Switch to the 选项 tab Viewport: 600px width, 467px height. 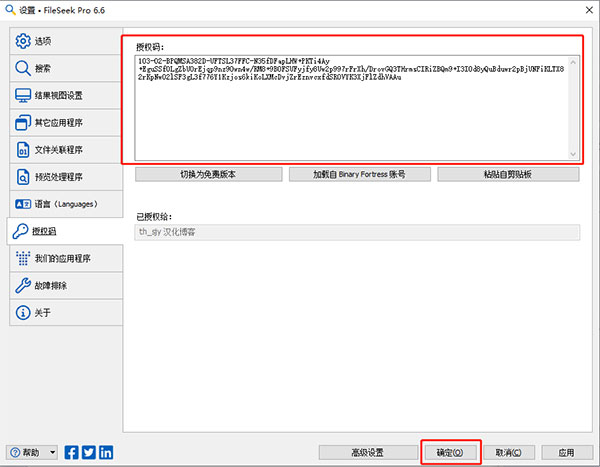click(x=66, y=41)
